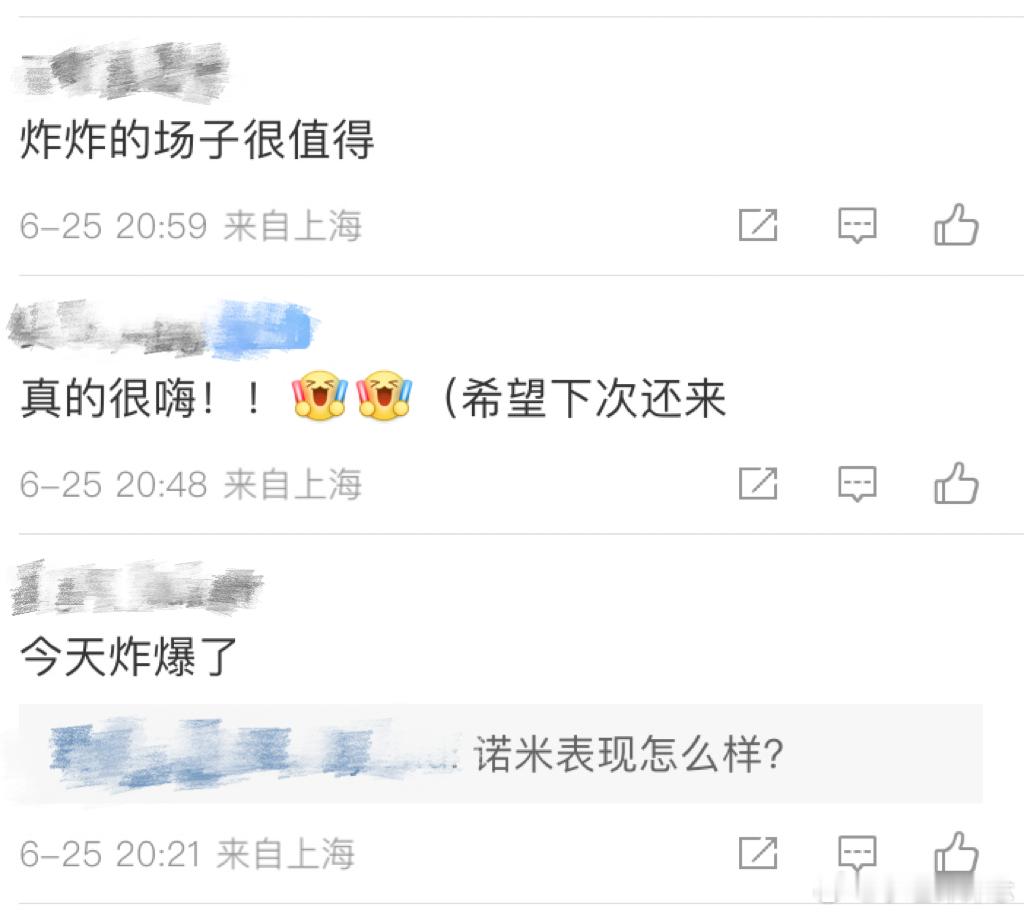Select comment text 炸炸的场子很值得
1024x914 pixels.
(197, 139)
